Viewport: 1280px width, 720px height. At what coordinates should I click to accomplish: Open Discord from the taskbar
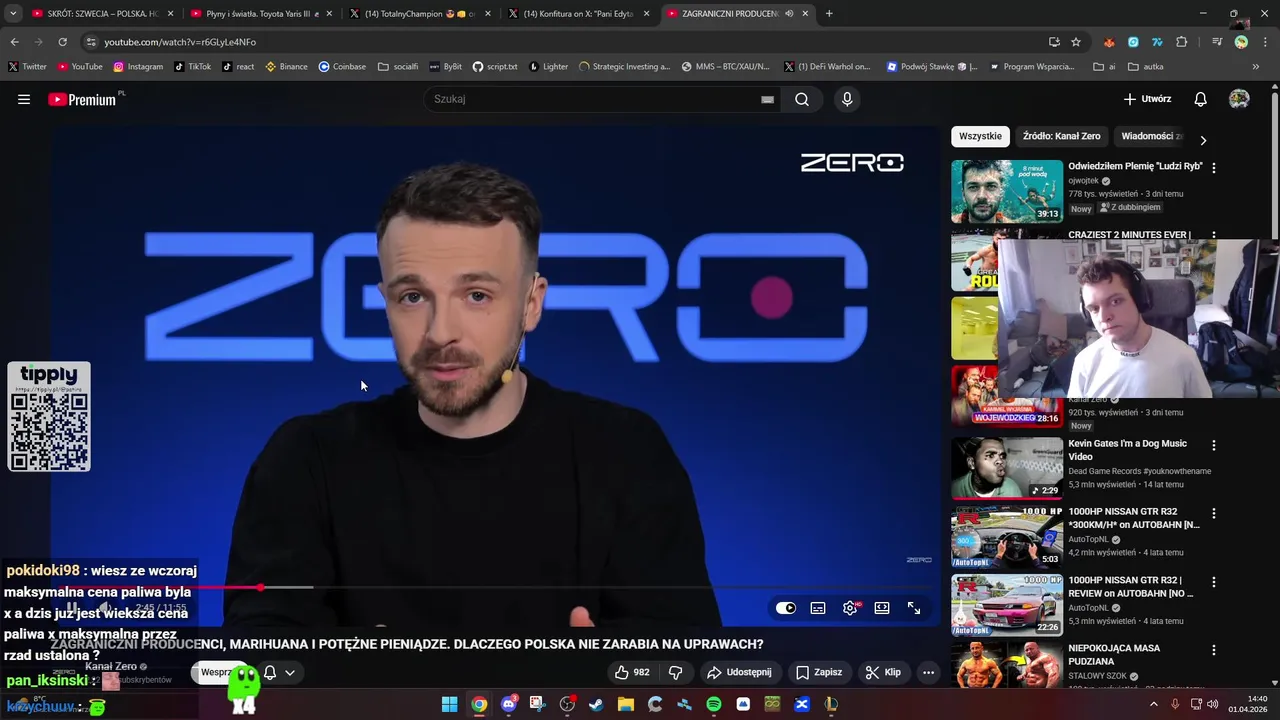tap(509, 704)
